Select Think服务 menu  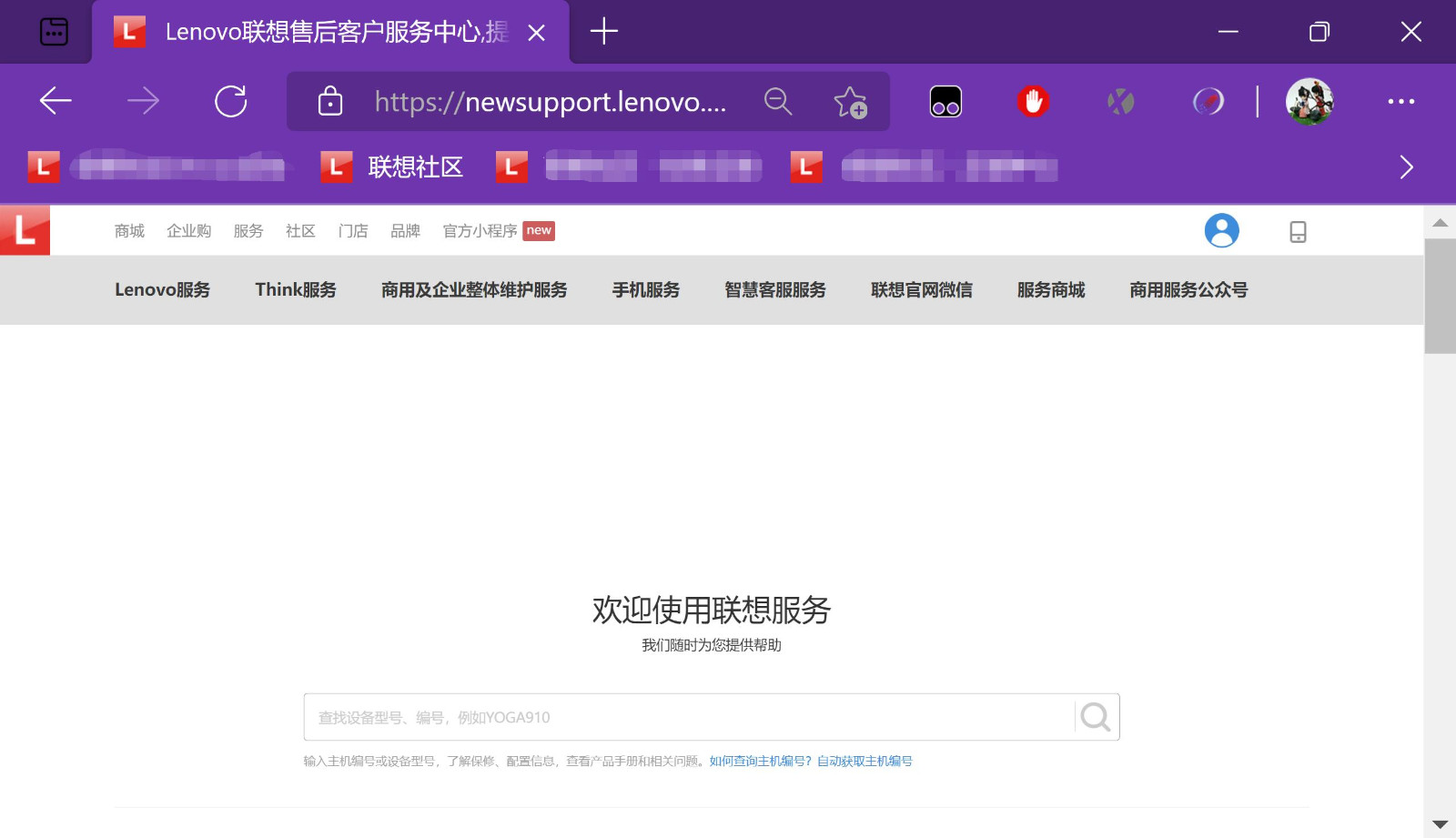pos(296,290)
